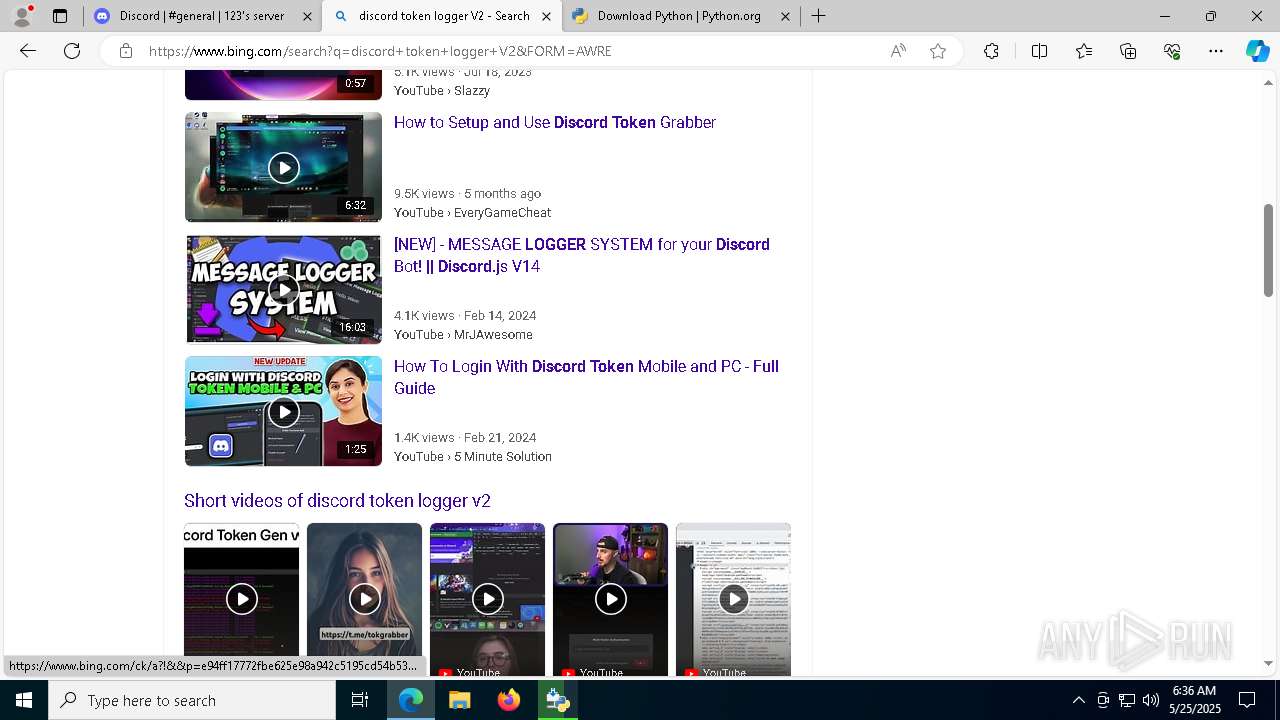
Task: View site information lock icon
Action: [x=126, y=51]
